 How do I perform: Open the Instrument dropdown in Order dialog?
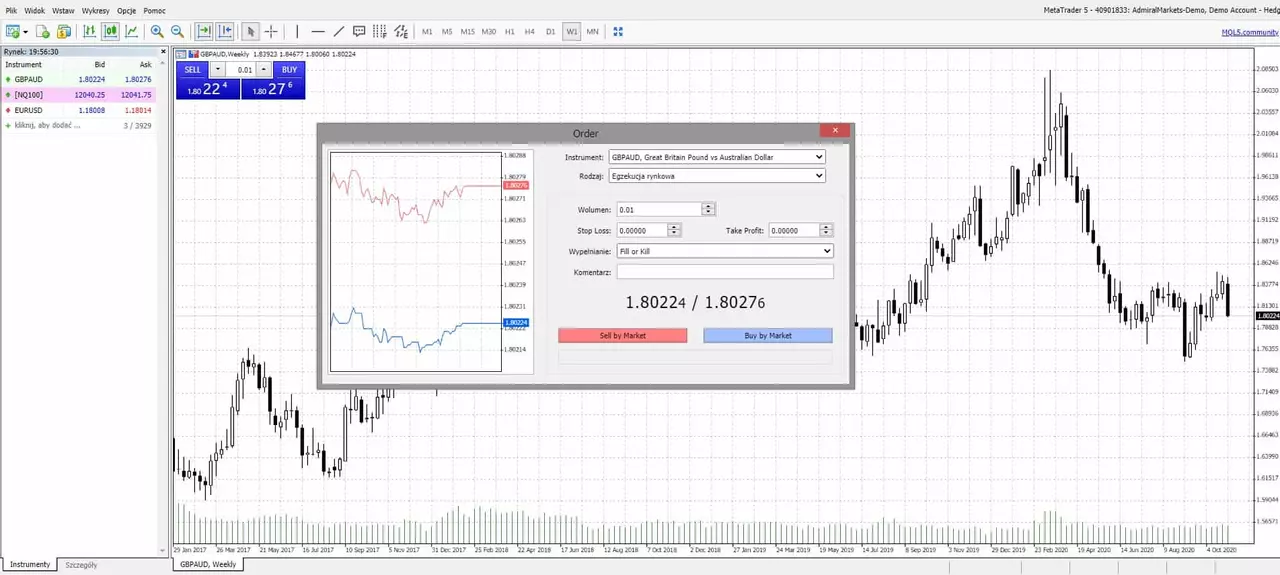click(716, 157)
